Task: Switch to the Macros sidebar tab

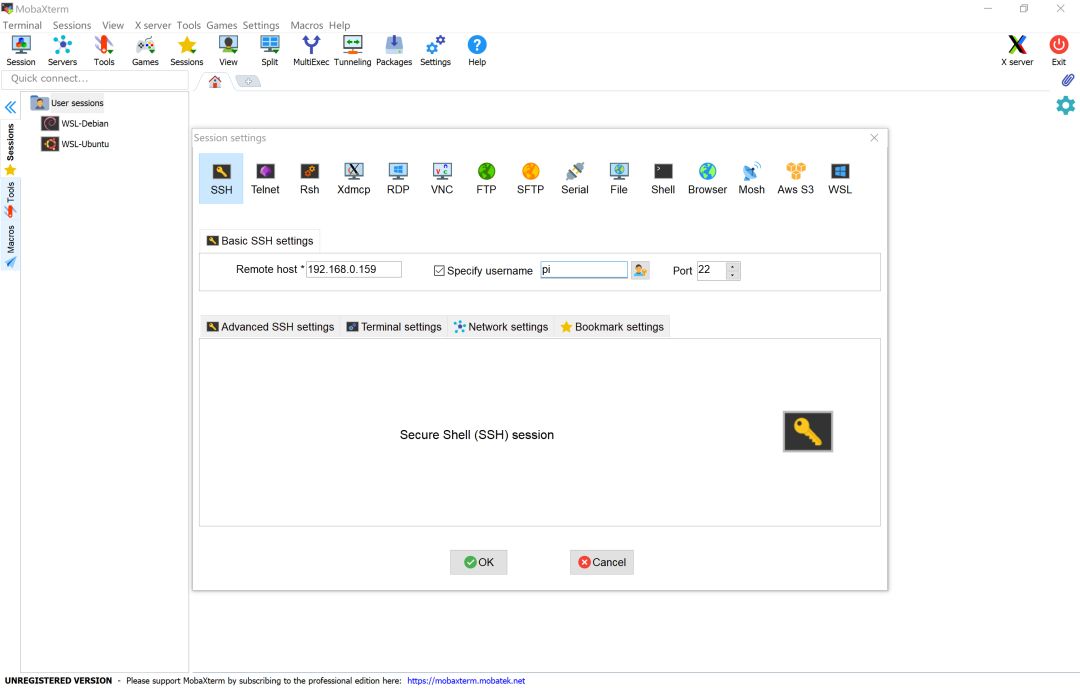Action: coord(10,246)
